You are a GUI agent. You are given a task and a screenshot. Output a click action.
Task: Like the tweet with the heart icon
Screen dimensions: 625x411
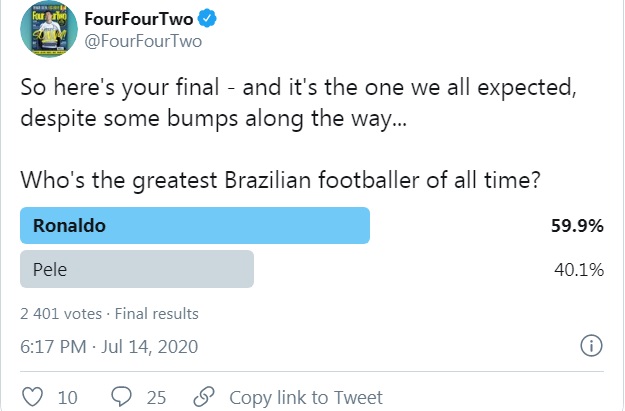click(32, 397)
